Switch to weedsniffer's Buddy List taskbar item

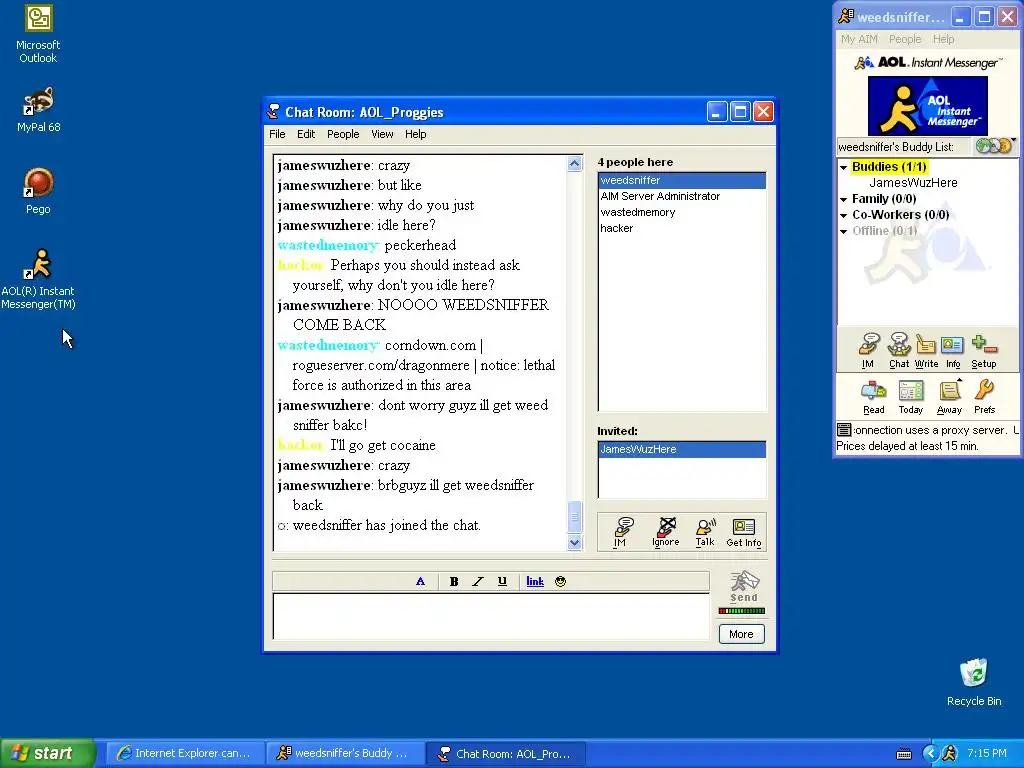[x=344, y=753]
